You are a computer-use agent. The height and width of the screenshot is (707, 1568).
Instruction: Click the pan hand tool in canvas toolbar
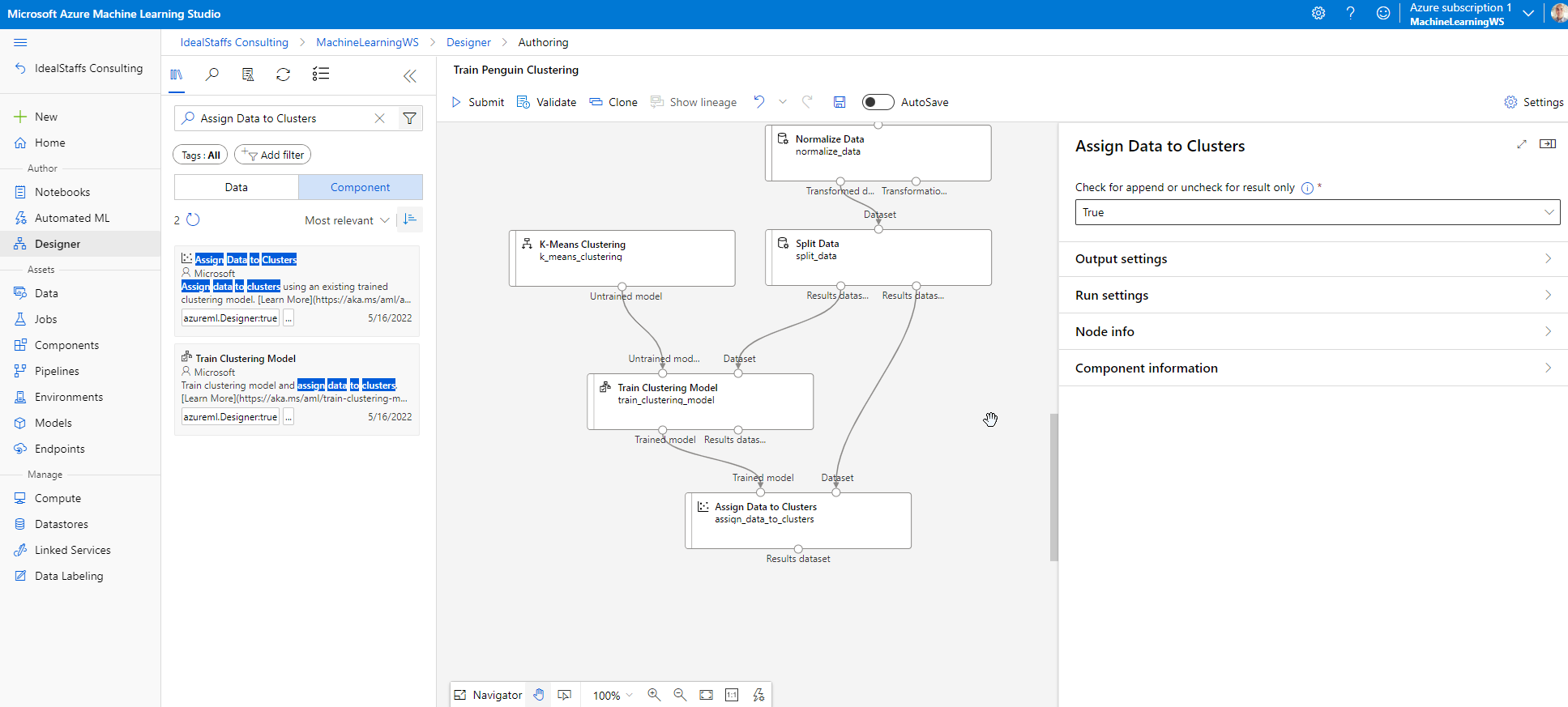539,695
